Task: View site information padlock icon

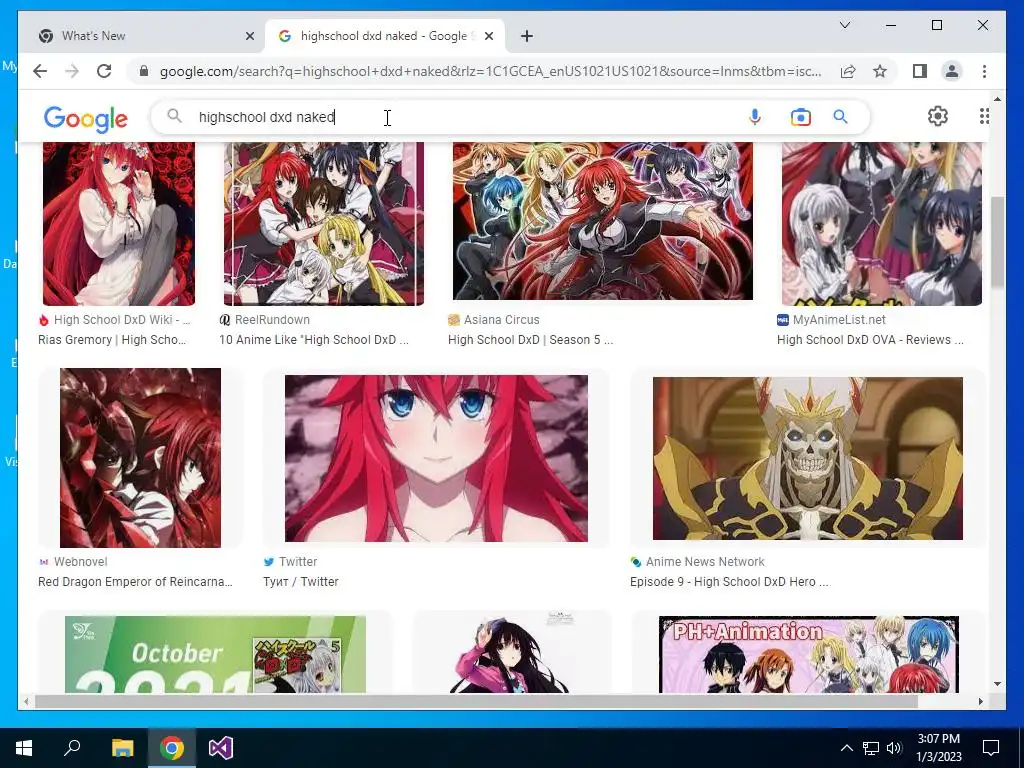Action: 144,71
